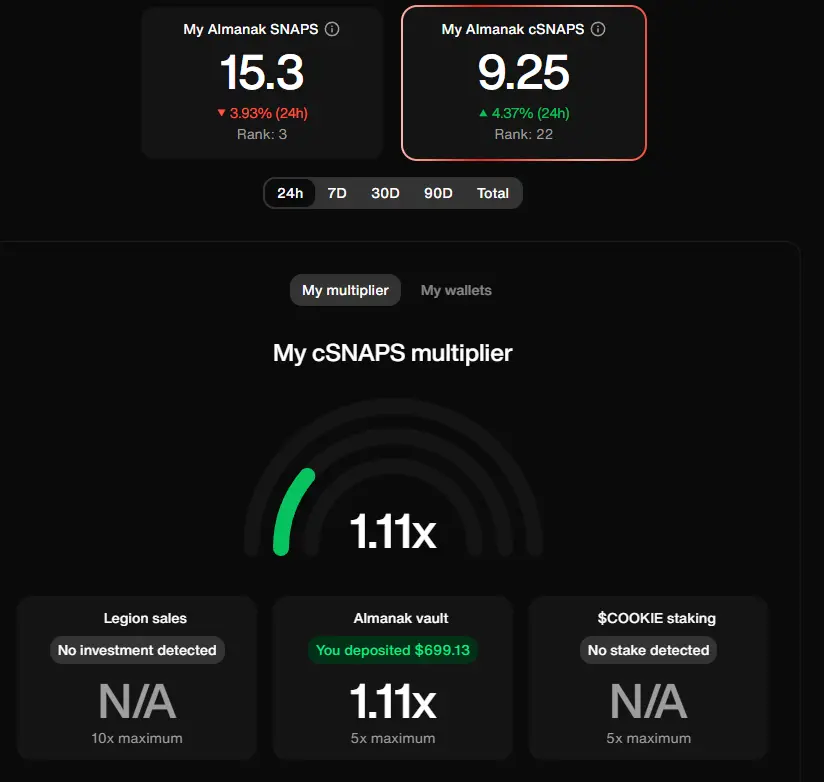The image size is (824, 782).
Task: Open the My wallets tab
Action: tap(456, 290)
